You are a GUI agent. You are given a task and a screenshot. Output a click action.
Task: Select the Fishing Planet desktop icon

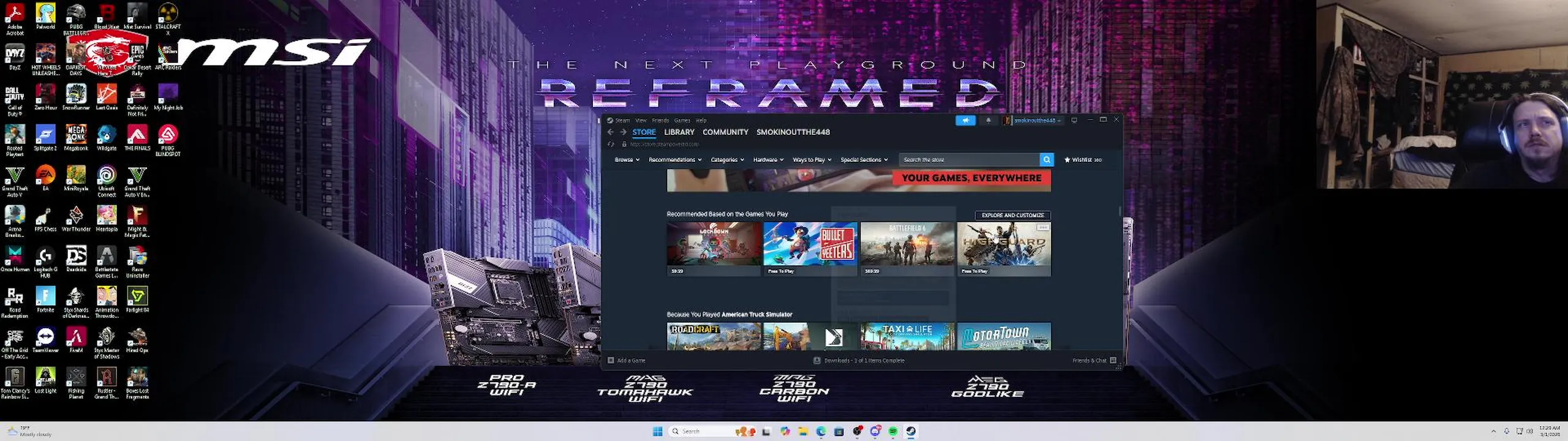click(76, 383)
